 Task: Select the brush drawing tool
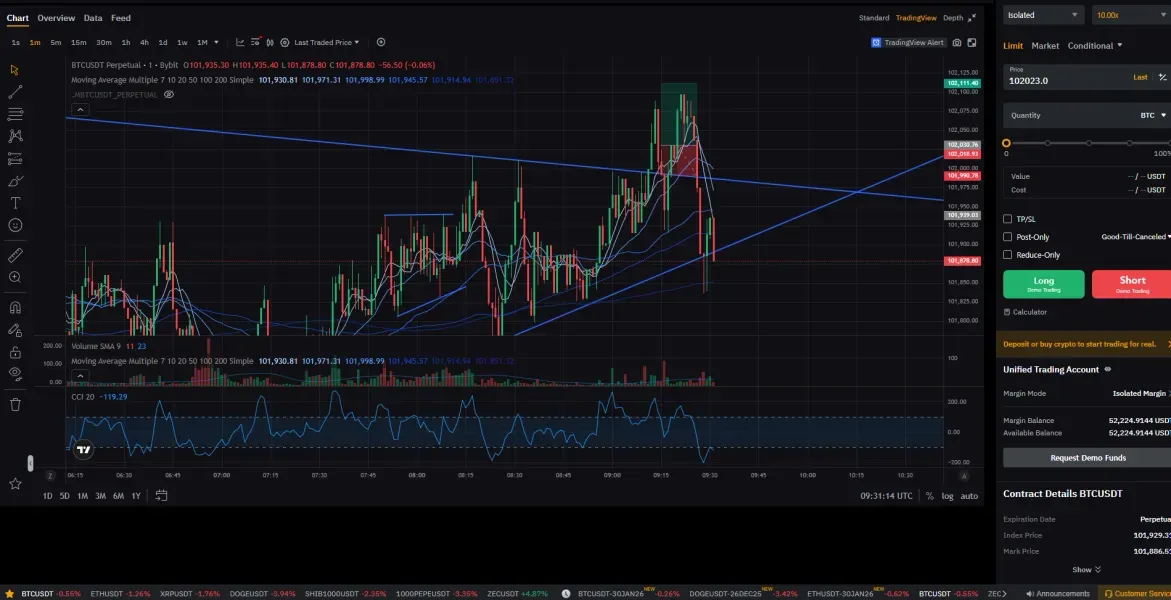(15, 181)
